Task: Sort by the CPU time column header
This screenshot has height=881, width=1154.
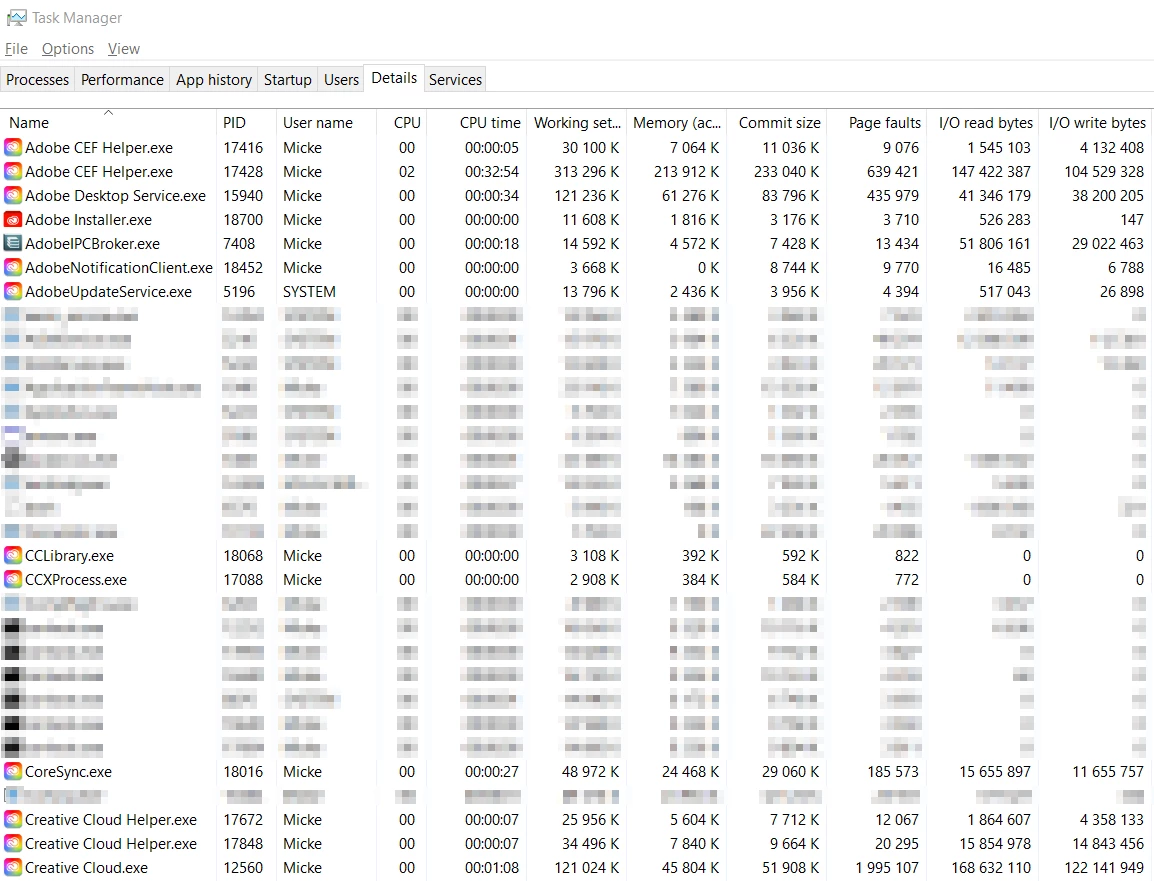Action: (x=477, y=123)
